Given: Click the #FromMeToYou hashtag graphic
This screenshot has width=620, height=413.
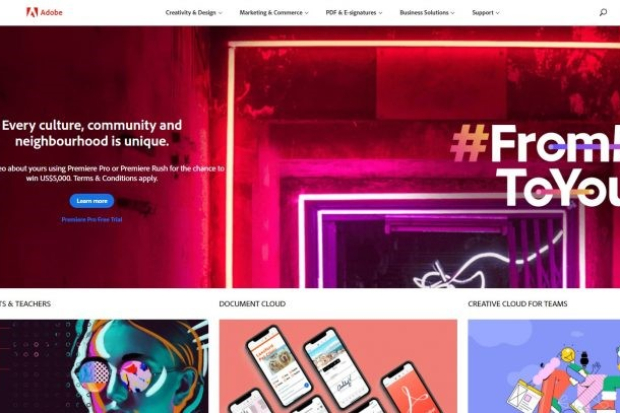Looking at the screenshot, I should (x=535, y=165).
